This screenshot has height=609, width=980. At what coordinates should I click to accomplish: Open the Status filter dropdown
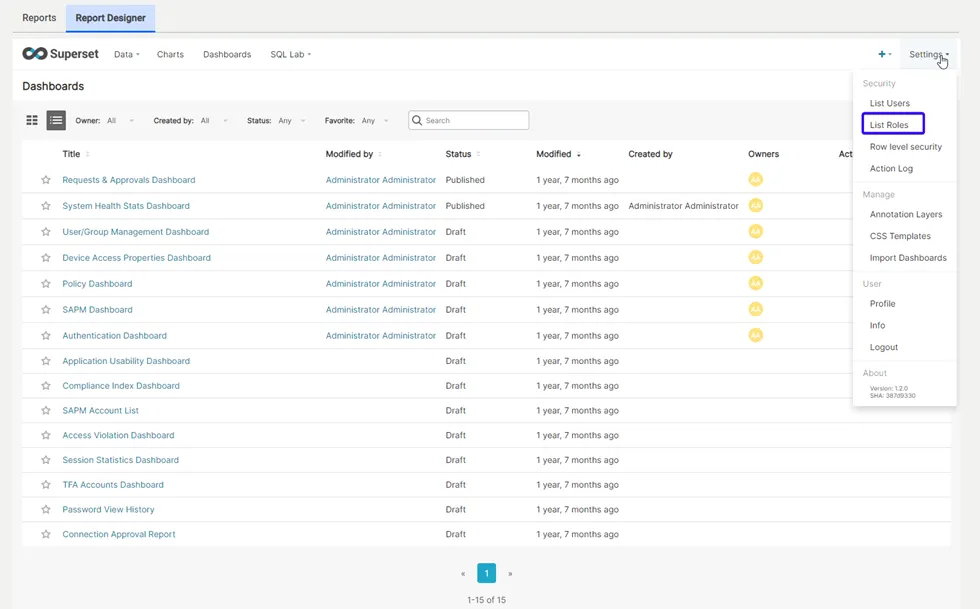[291, 121]
